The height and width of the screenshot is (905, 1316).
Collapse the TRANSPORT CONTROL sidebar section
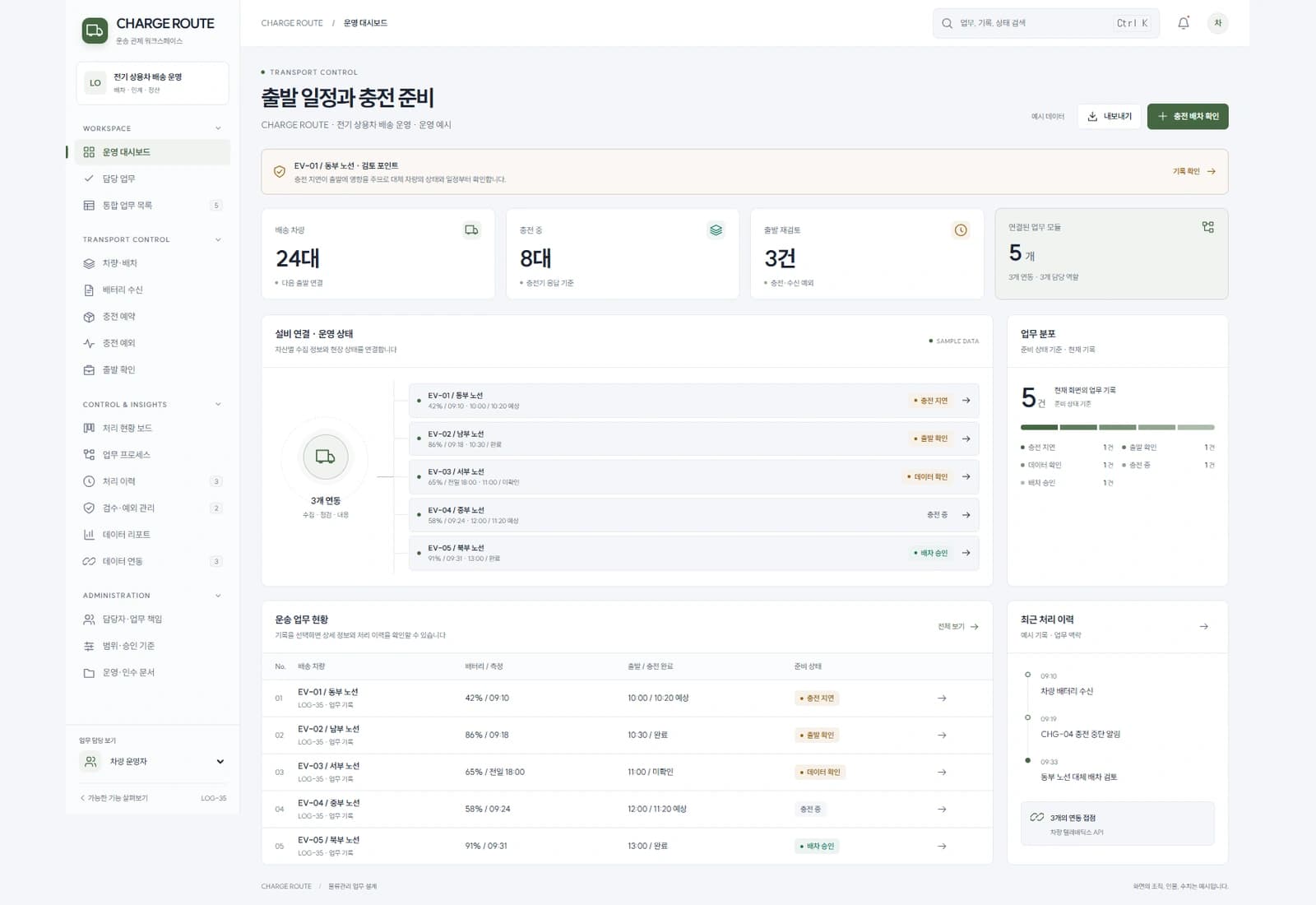(218, 239)
